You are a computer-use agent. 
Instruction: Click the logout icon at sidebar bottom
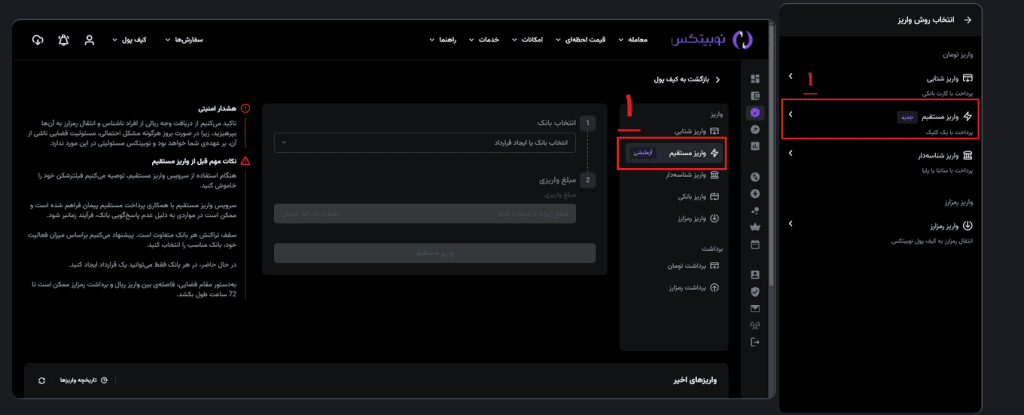coord(755,343)
